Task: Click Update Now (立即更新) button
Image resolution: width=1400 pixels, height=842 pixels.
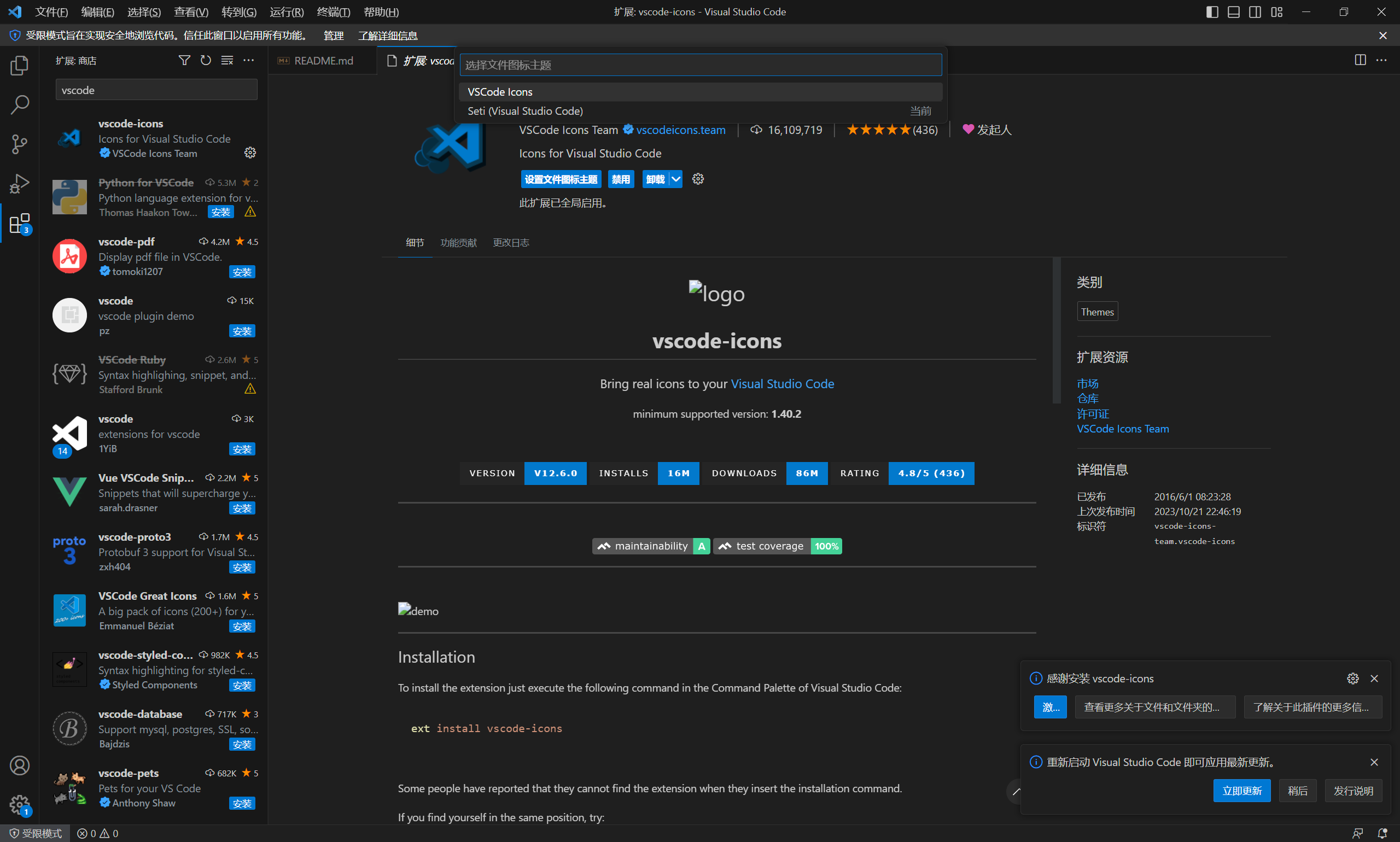Action: [x=1241, y=791]
